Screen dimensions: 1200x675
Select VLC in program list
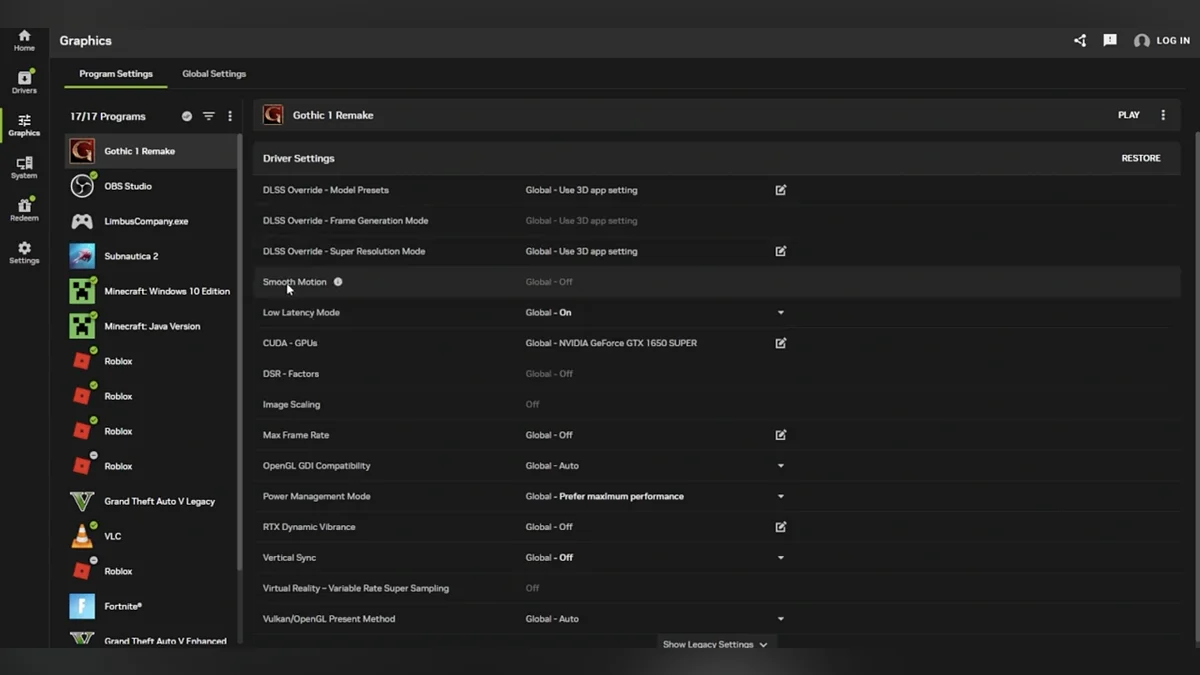[150, 536]
